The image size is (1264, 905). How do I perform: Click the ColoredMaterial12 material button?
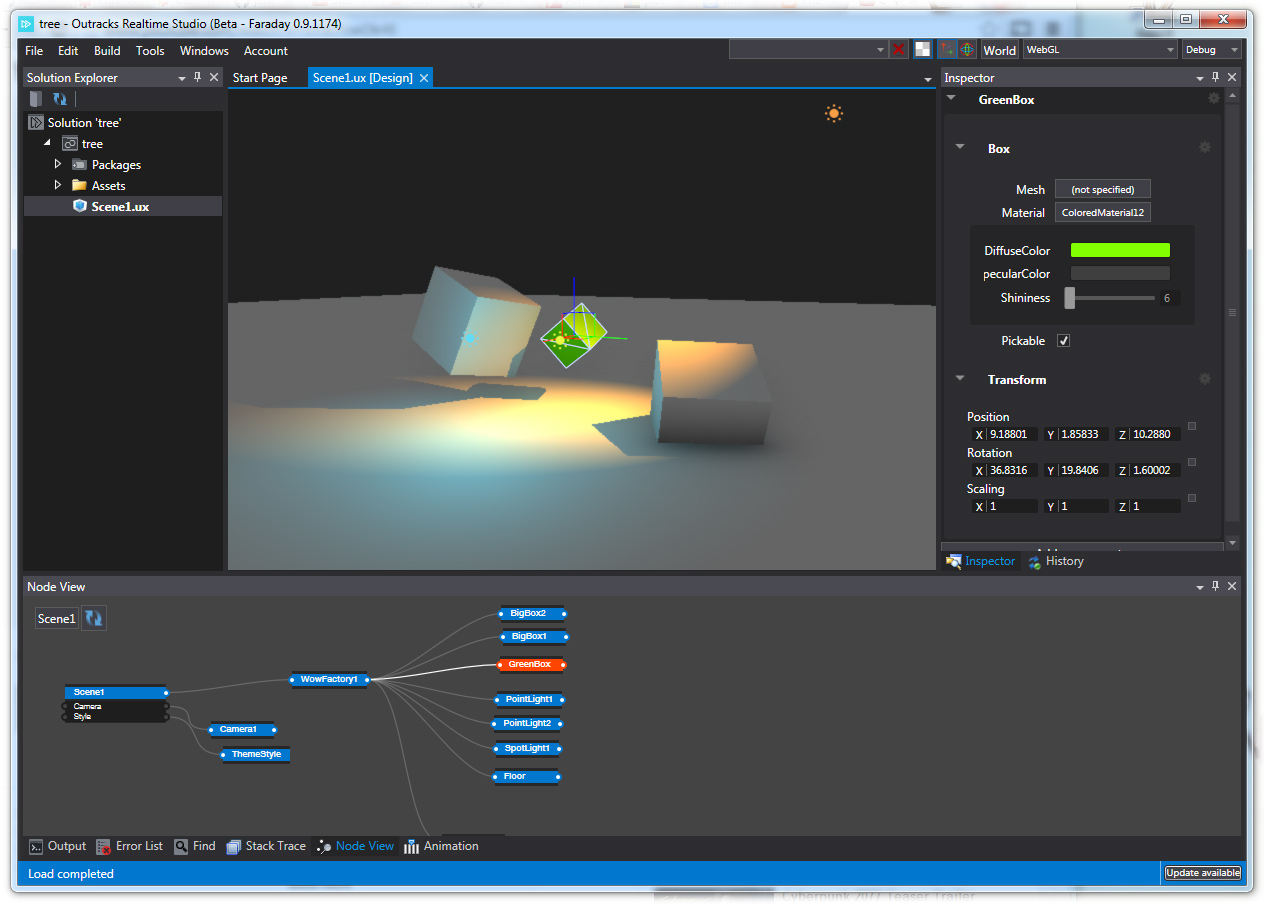(x=1103, y=213)
